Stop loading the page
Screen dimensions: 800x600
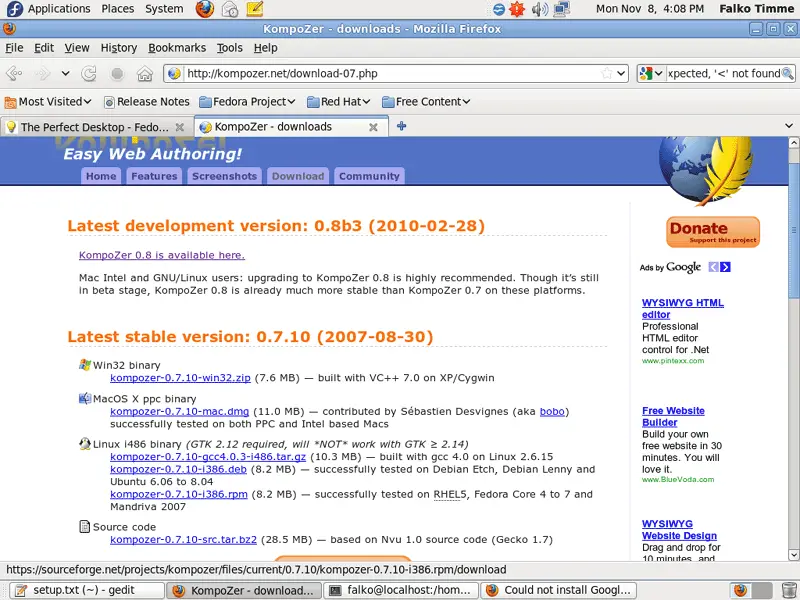(117, 74)
